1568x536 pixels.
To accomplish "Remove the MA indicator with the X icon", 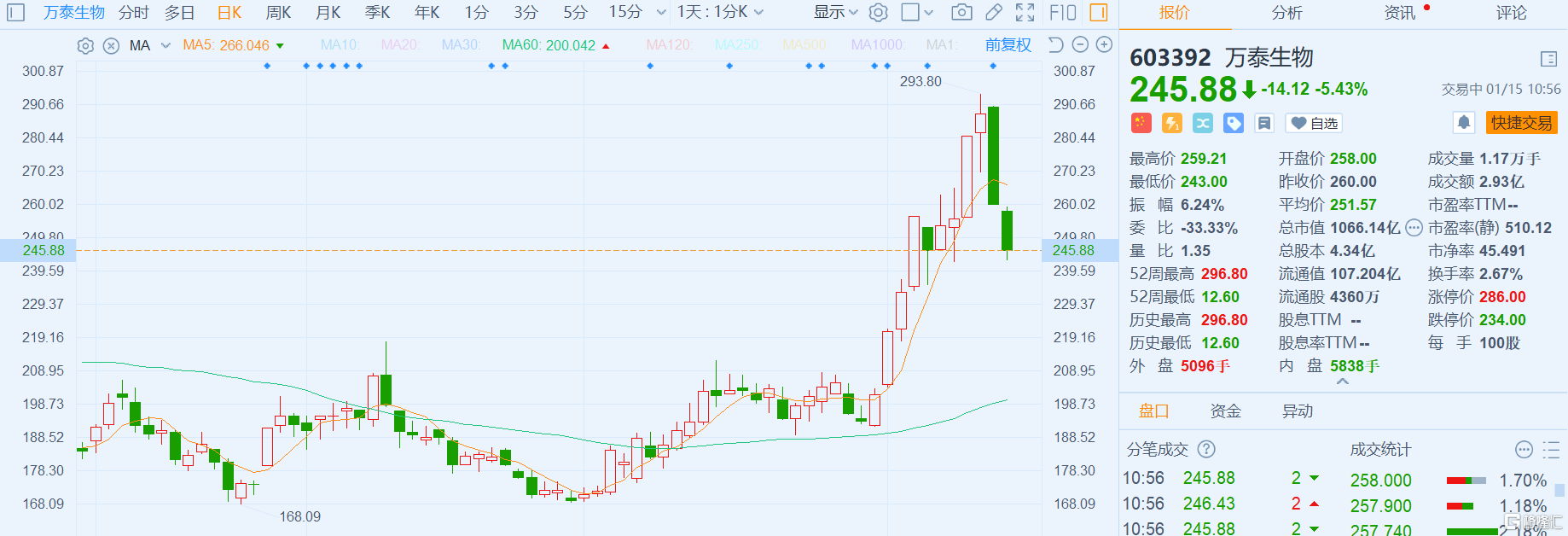I will coord(111,46).
